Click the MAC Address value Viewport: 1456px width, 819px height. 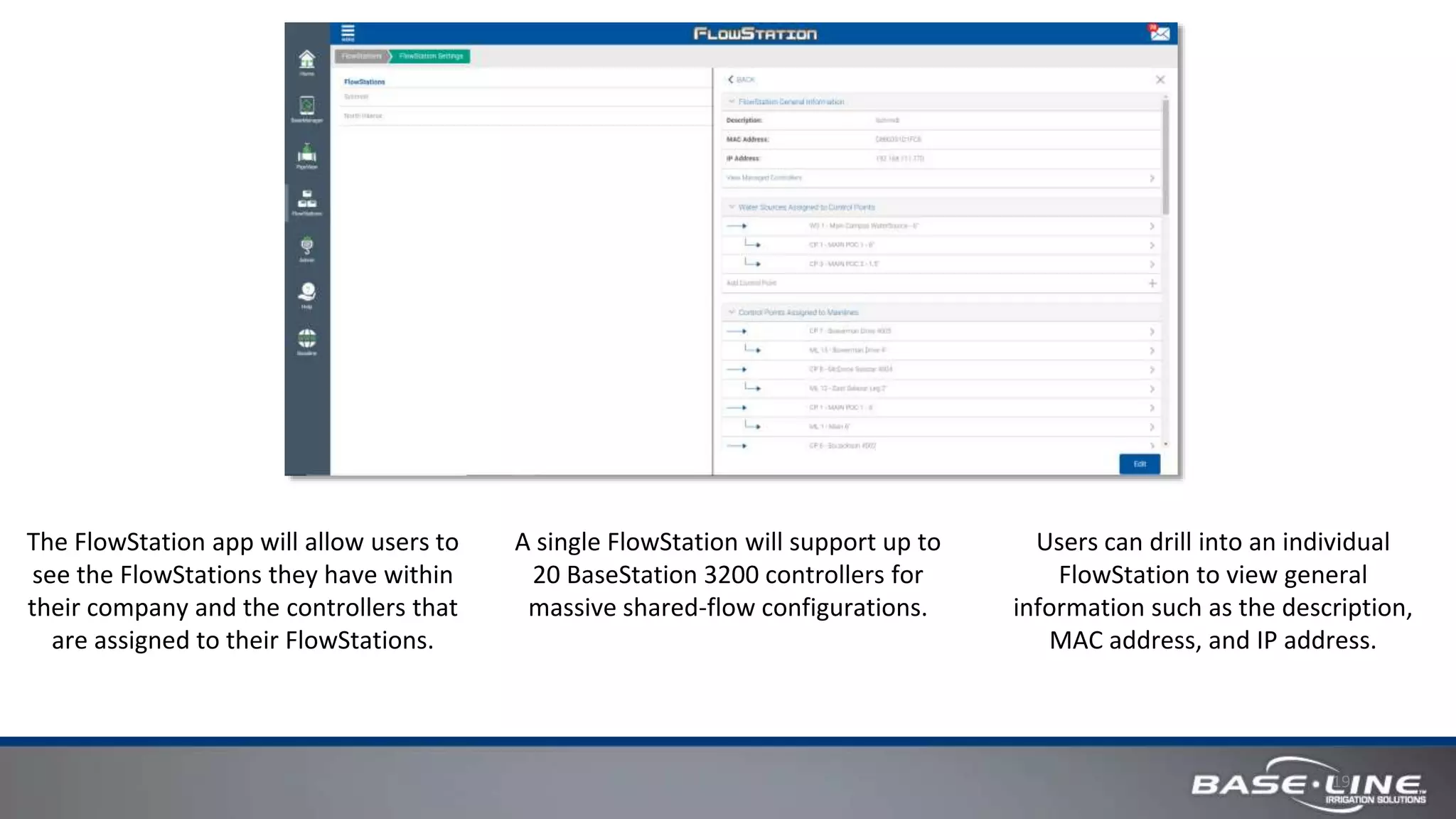[898, 139]
